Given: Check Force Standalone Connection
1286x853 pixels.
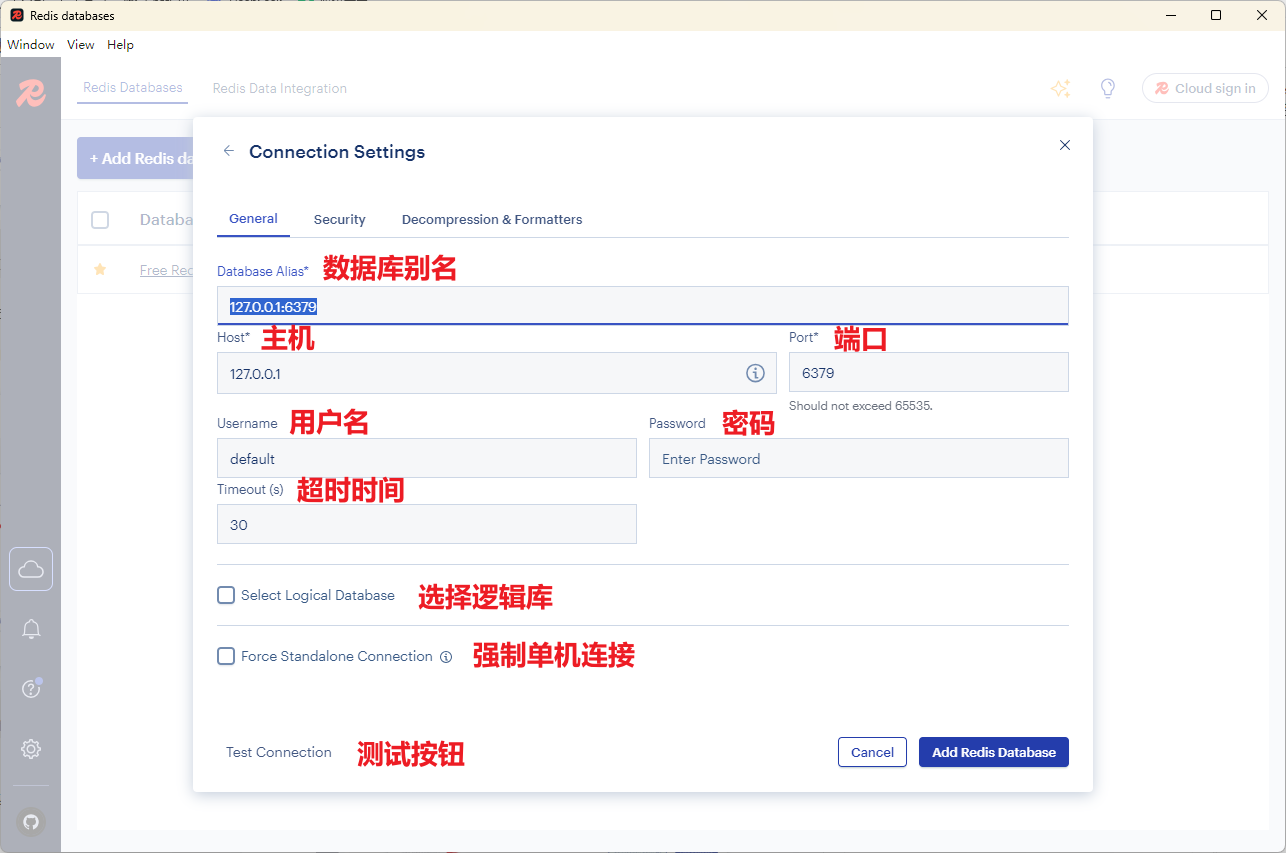Looking at the screenshot, I should pyautogui.click(x=226, y=656).
